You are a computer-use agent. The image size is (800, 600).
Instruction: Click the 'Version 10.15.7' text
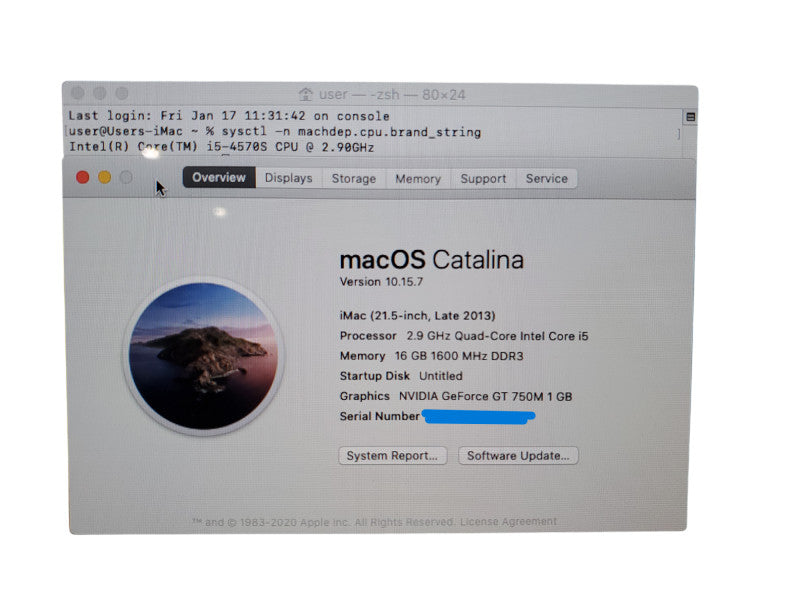[381, 282]
